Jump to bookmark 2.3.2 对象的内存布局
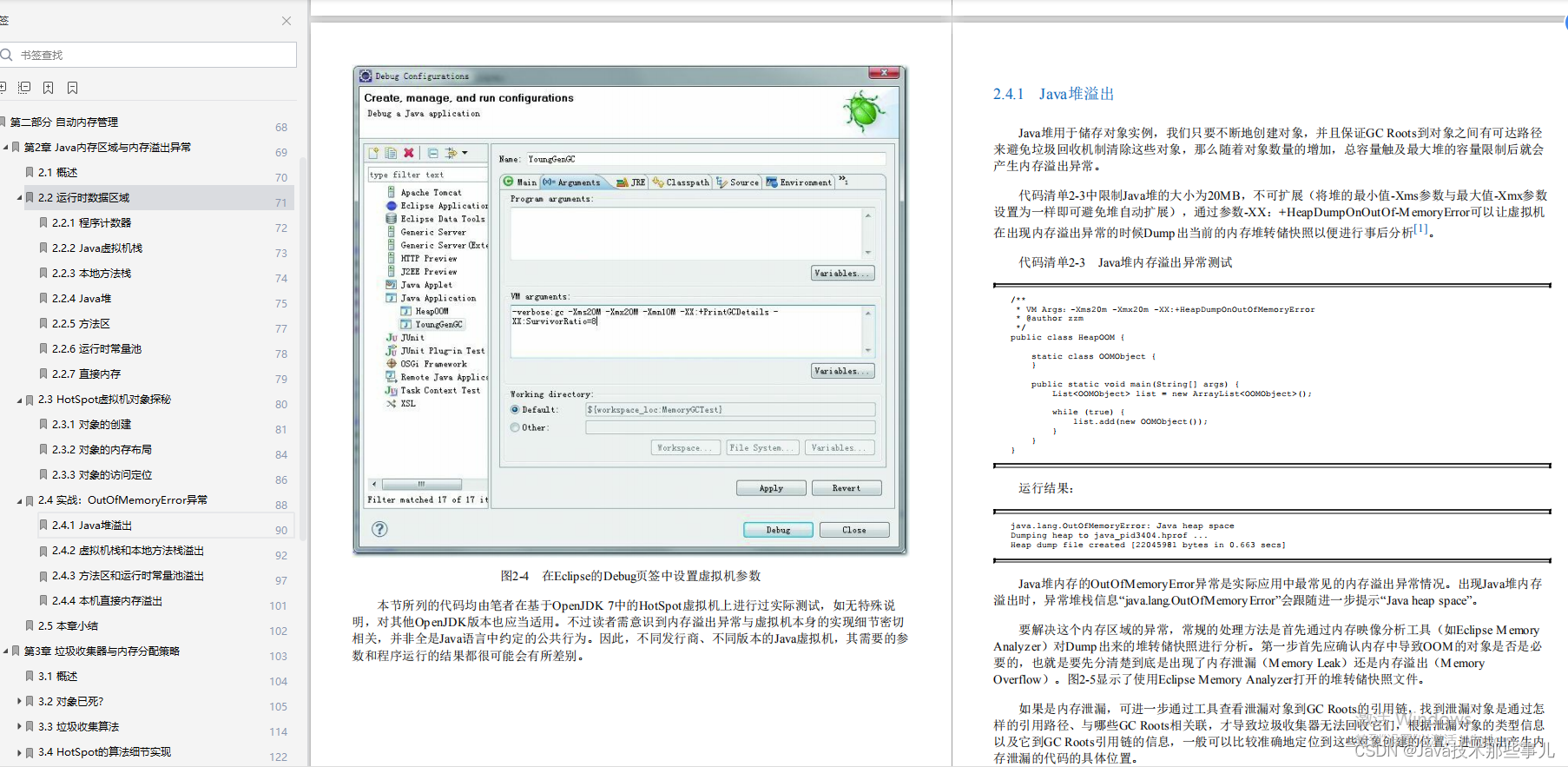 (x=102, y=450)
